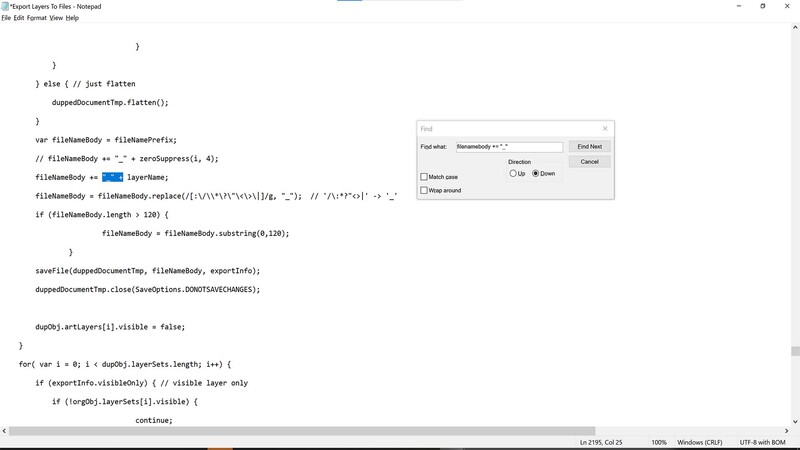The height and width of the screenshot is (450, 800).
Task: Close the Notepad window
Action: point(787,6)
